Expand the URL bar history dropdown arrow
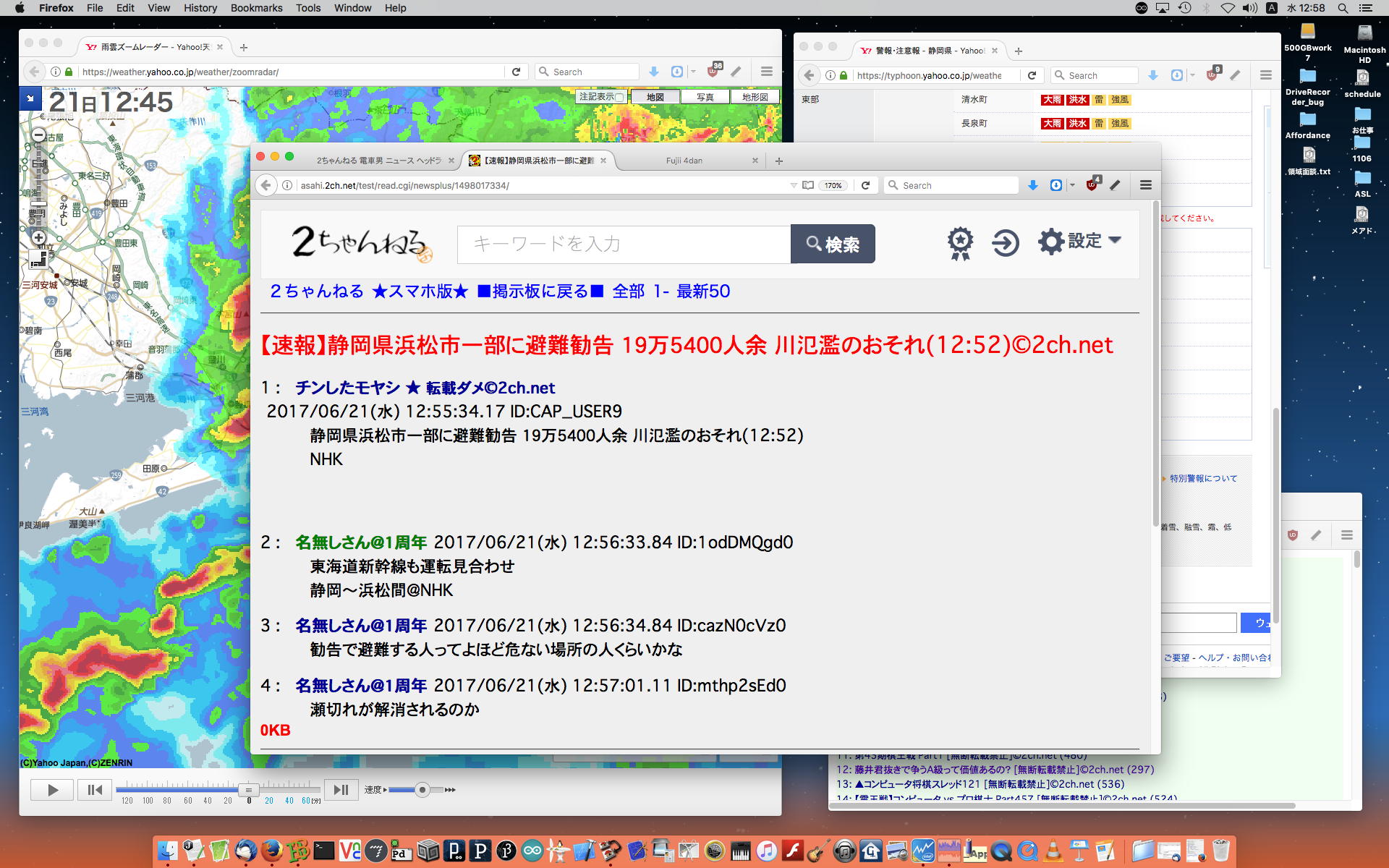The width and height of the screenshot is (1389, 868). pyautogui.click(x=794, y=185)
